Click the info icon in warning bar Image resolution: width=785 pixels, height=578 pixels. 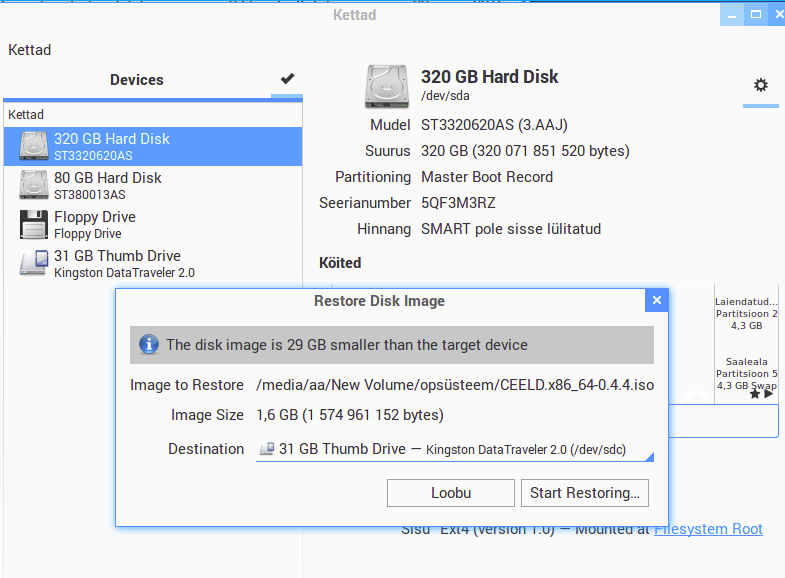coord(149,345)
